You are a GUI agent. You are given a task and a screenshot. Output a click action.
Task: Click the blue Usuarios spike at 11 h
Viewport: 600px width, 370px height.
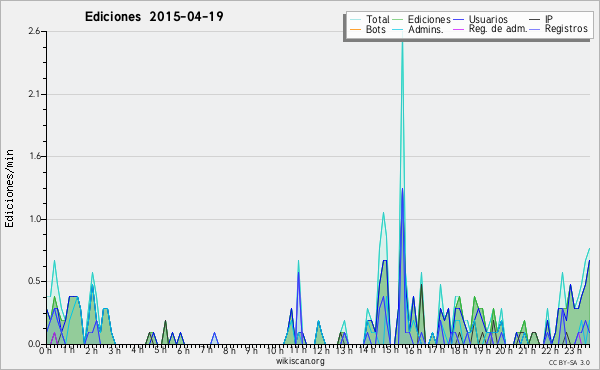click(298, 274)
